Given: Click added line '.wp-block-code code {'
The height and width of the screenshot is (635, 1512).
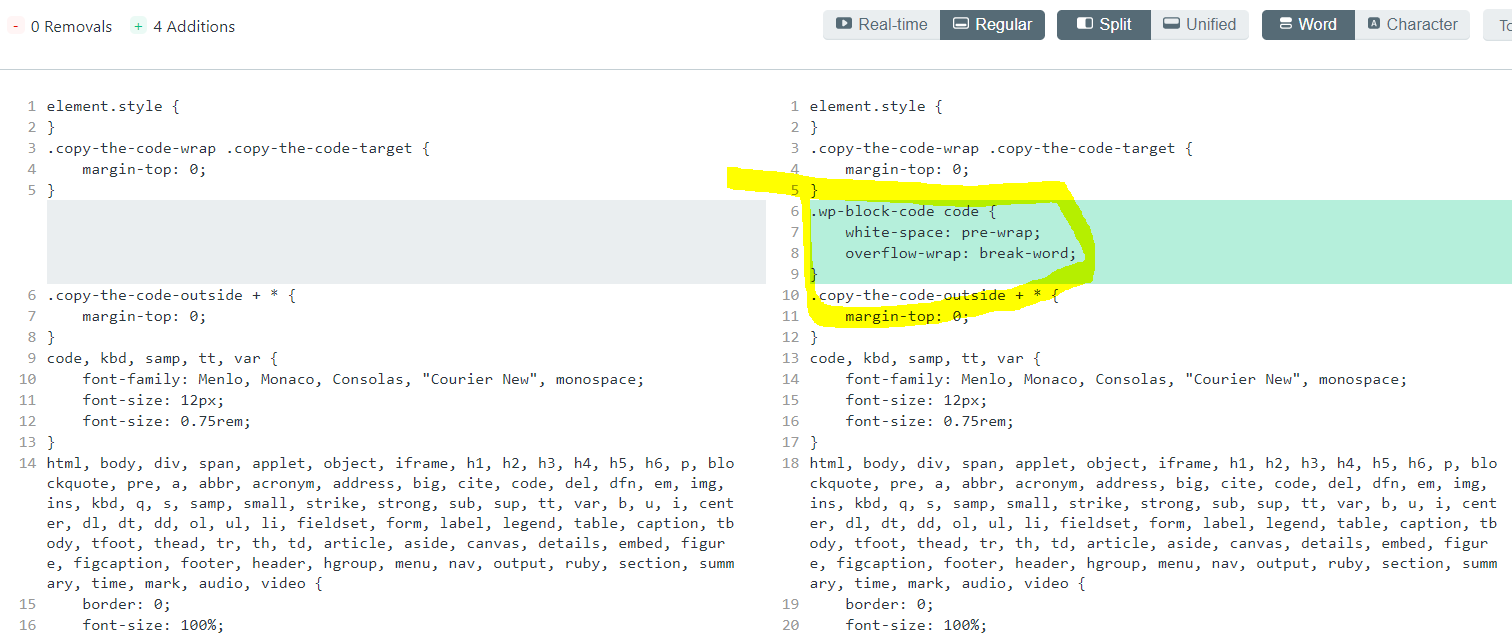Looking at the screenshot, I should coord(903,211).
